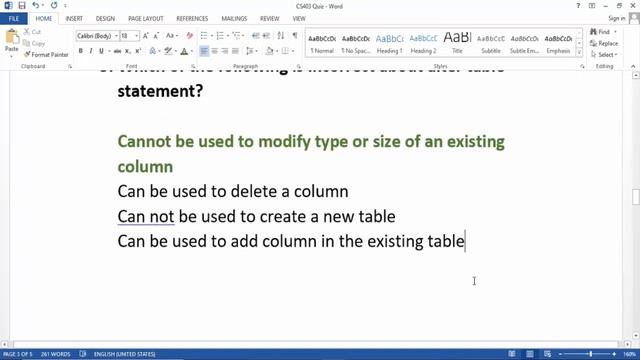Justify the paragraph text
640x360 pixels.
point(235,51)
